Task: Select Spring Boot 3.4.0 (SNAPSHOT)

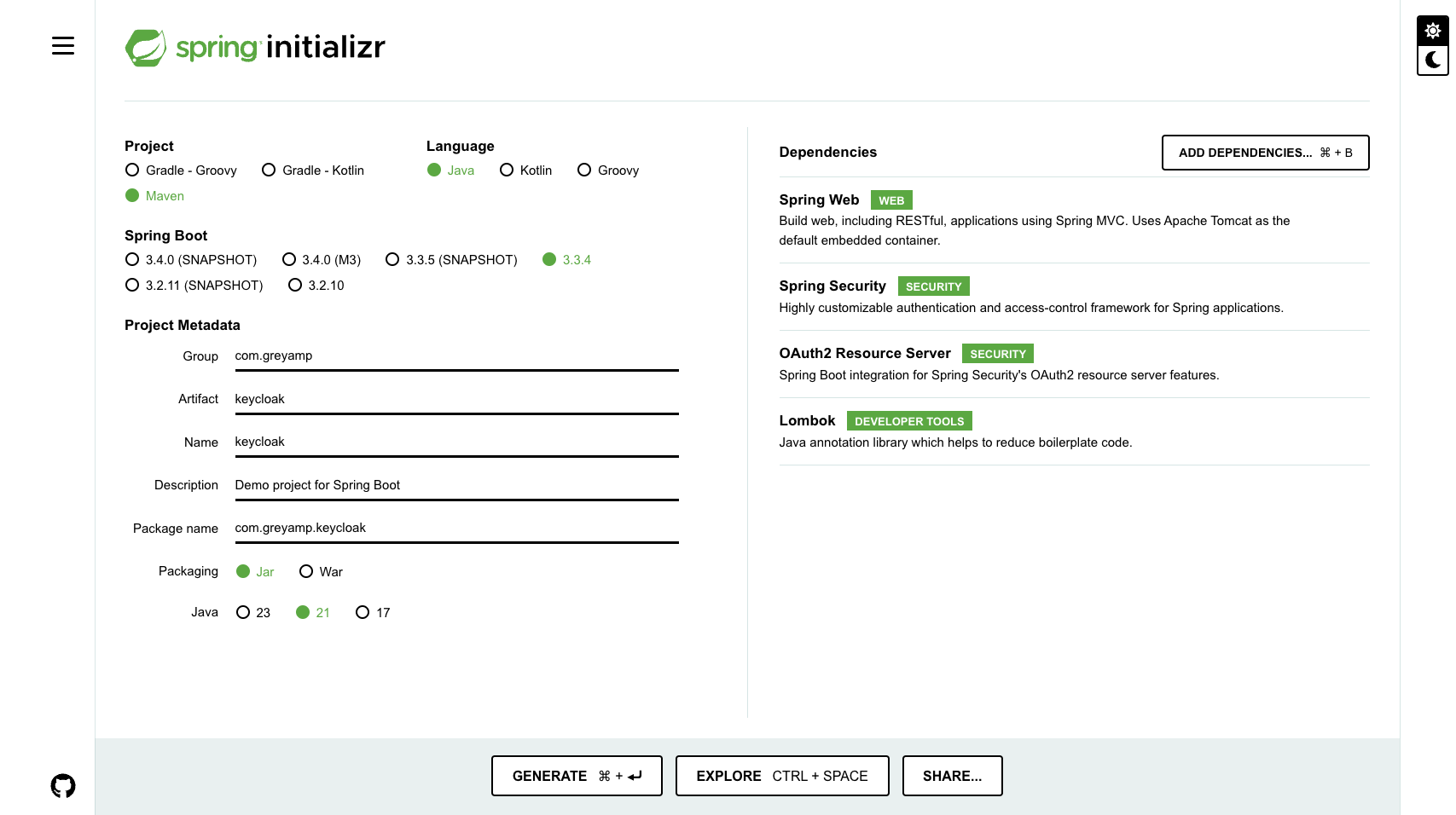Action: (x=191, y=260)
